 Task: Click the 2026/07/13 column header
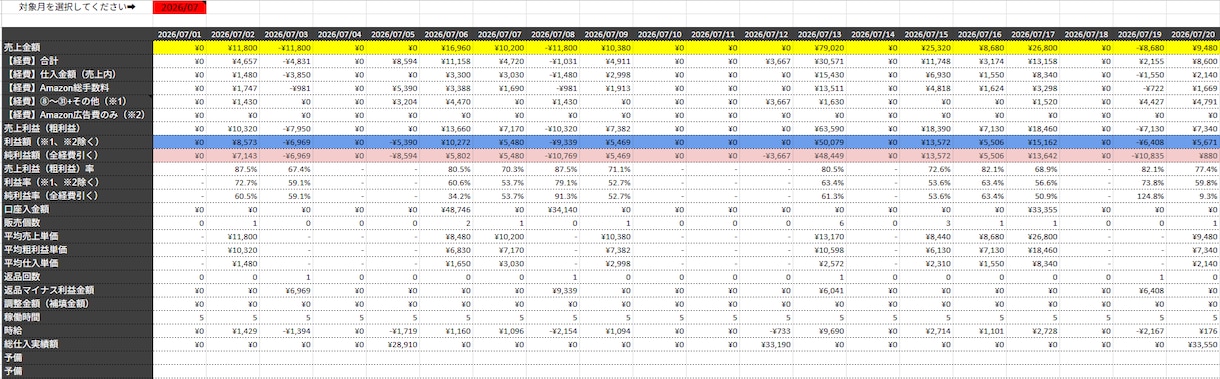pyautogui.click(x=821, y=35)
